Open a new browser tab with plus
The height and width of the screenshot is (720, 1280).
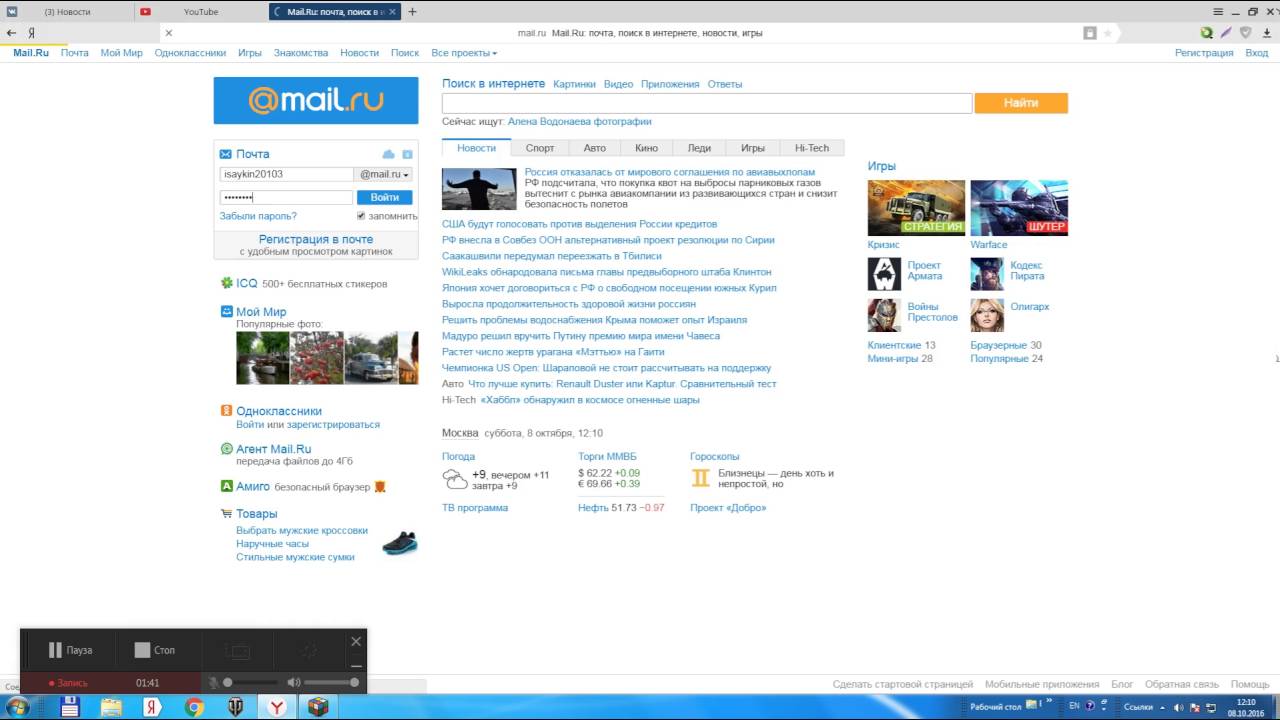pos(412,12)
